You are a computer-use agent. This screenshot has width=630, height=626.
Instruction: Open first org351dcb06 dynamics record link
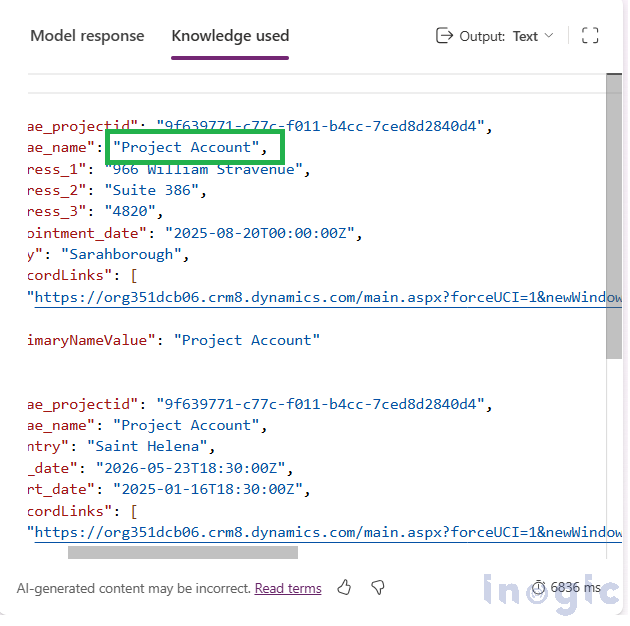coord(328,298)
